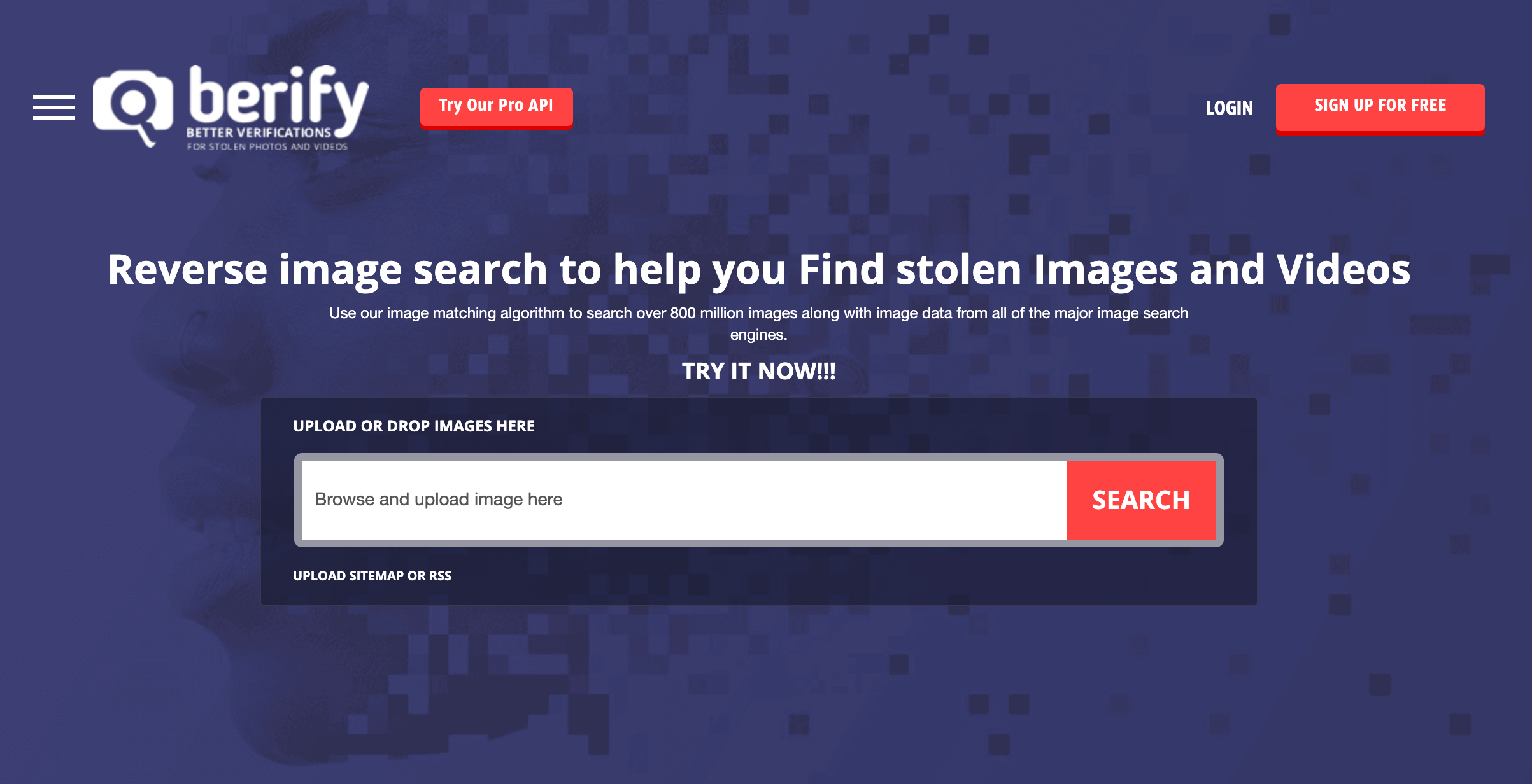Click the image matching algorithm description text
Screen dimensions: 1532x784
click(x=758, y=324)
